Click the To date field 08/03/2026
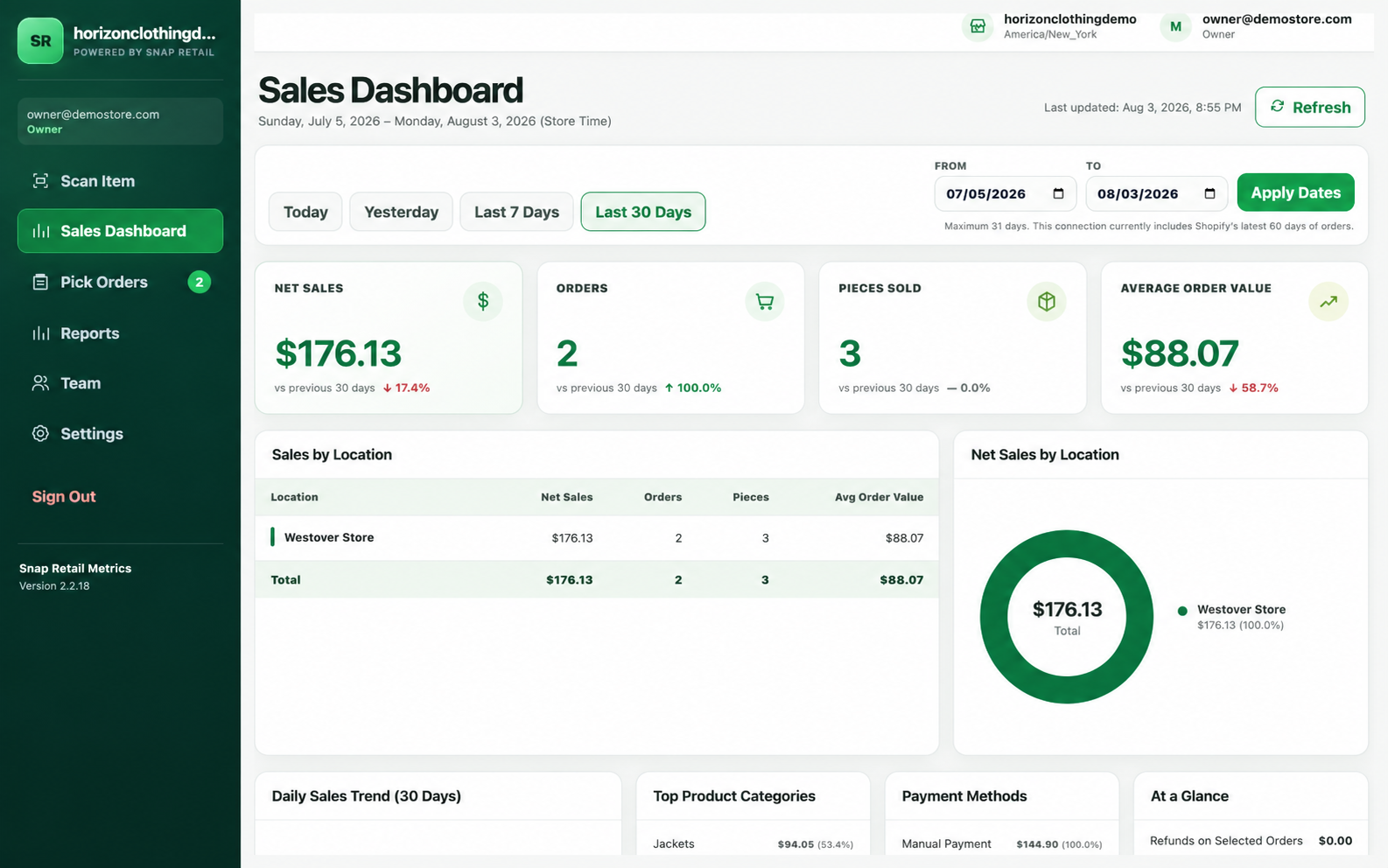Viewport: 1388px width, 868px height. pos(1157,193)
